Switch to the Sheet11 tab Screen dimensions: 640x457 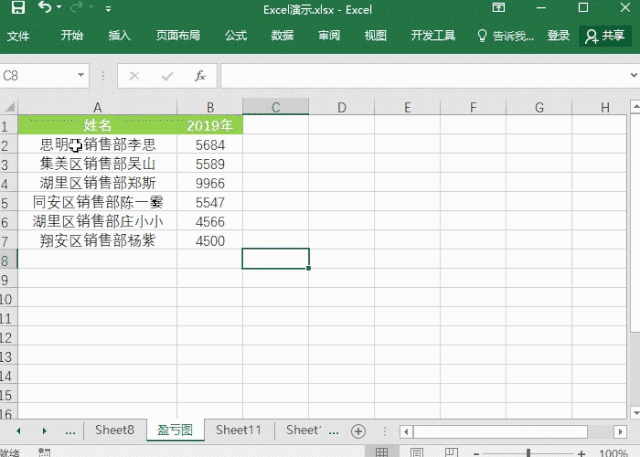pos(238,430)
